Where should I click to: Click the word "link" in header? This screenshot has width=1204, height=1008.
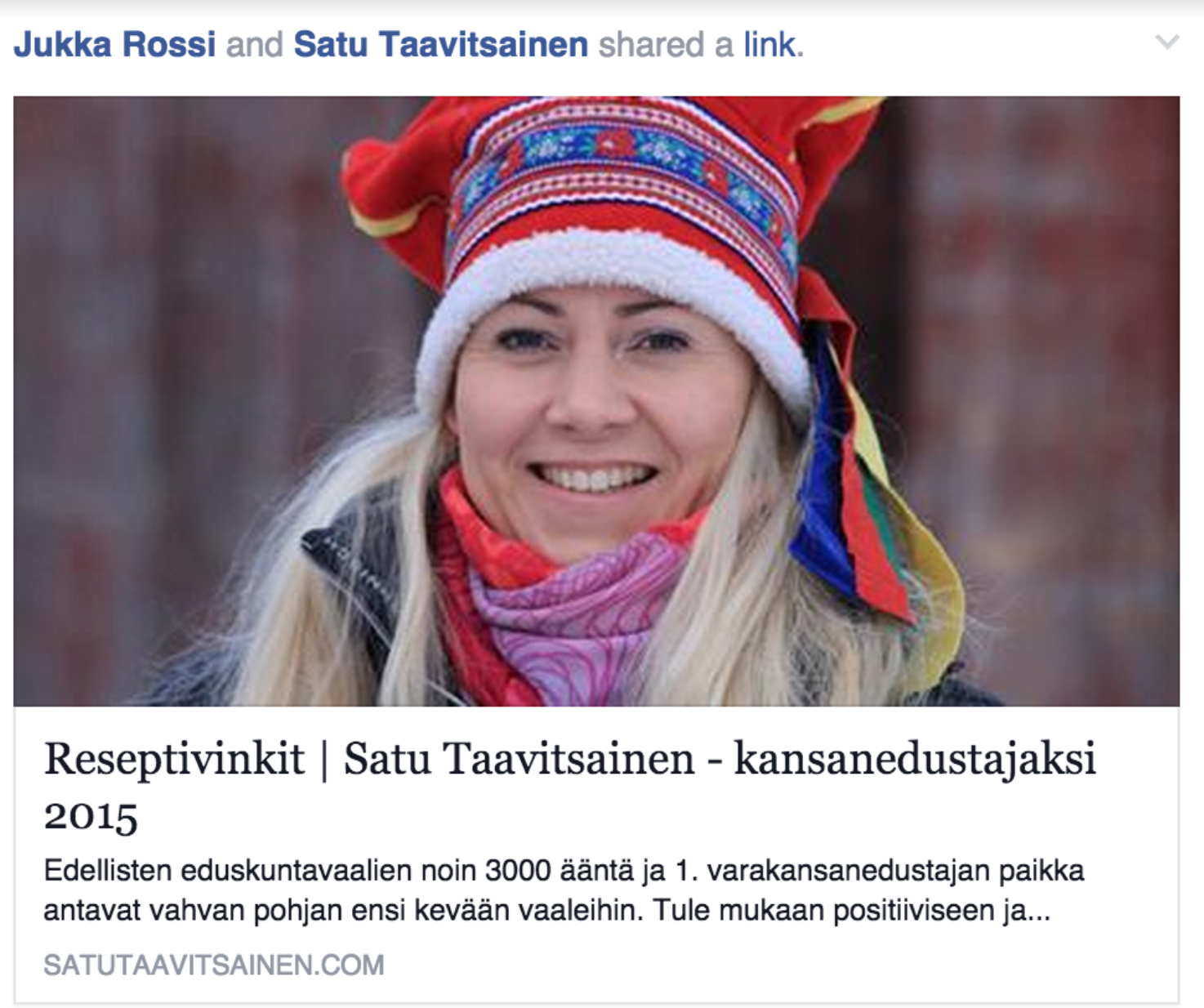pyautogui.click(x=770, y=44)
